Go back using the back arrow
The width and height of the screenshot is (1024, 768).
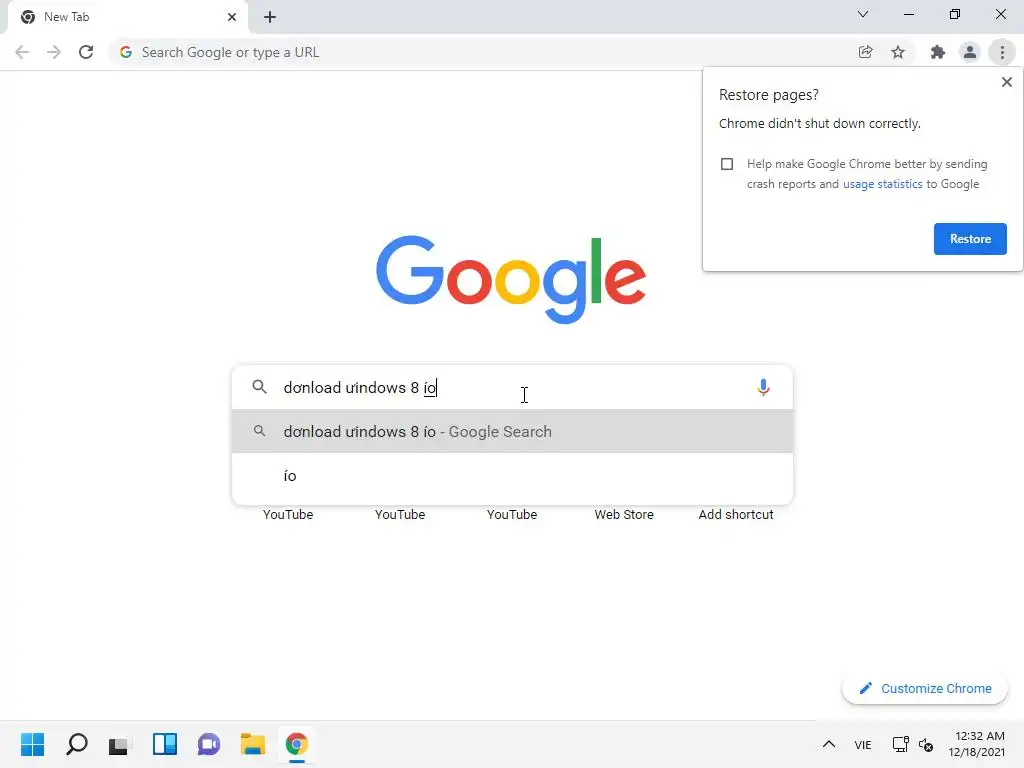(x=22, y=52)
